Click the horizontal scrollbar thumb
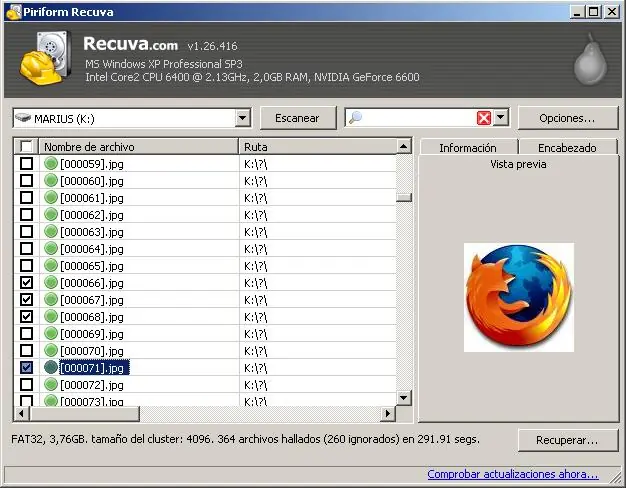626x488 pixels. 85,414
